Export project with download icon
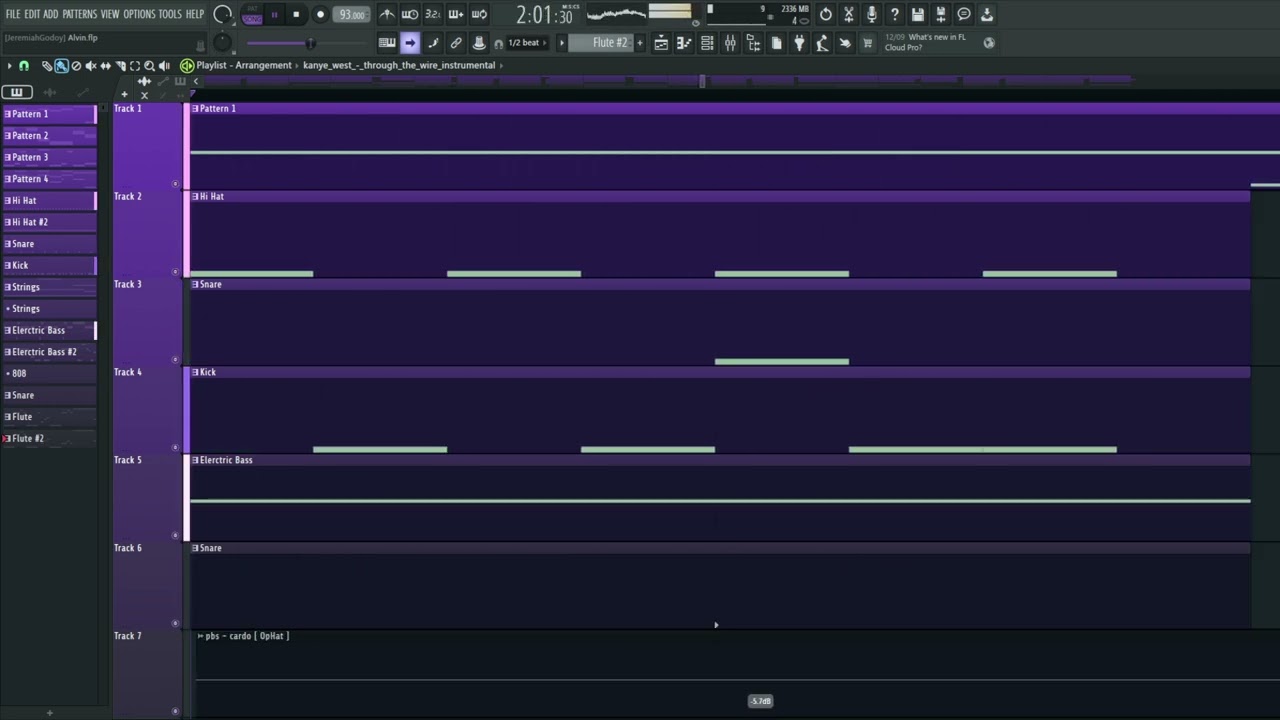Image resolution: width=1280 pixels, height=720 pixels. tap(987, 14)
